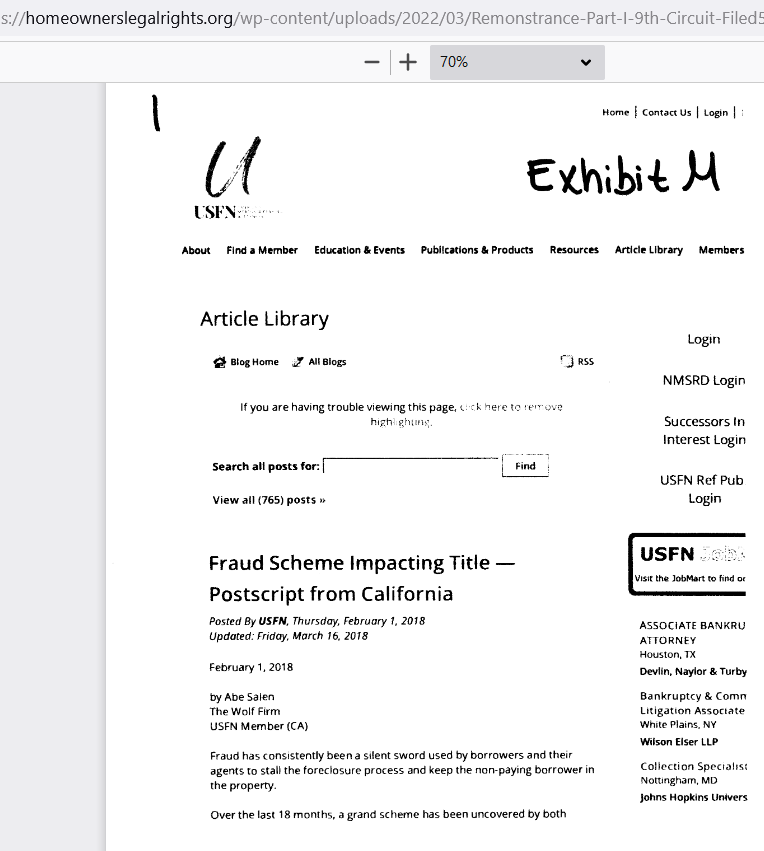Click Johns Hopkins Univers employer name
764x851 pixels.
point(693,797)
